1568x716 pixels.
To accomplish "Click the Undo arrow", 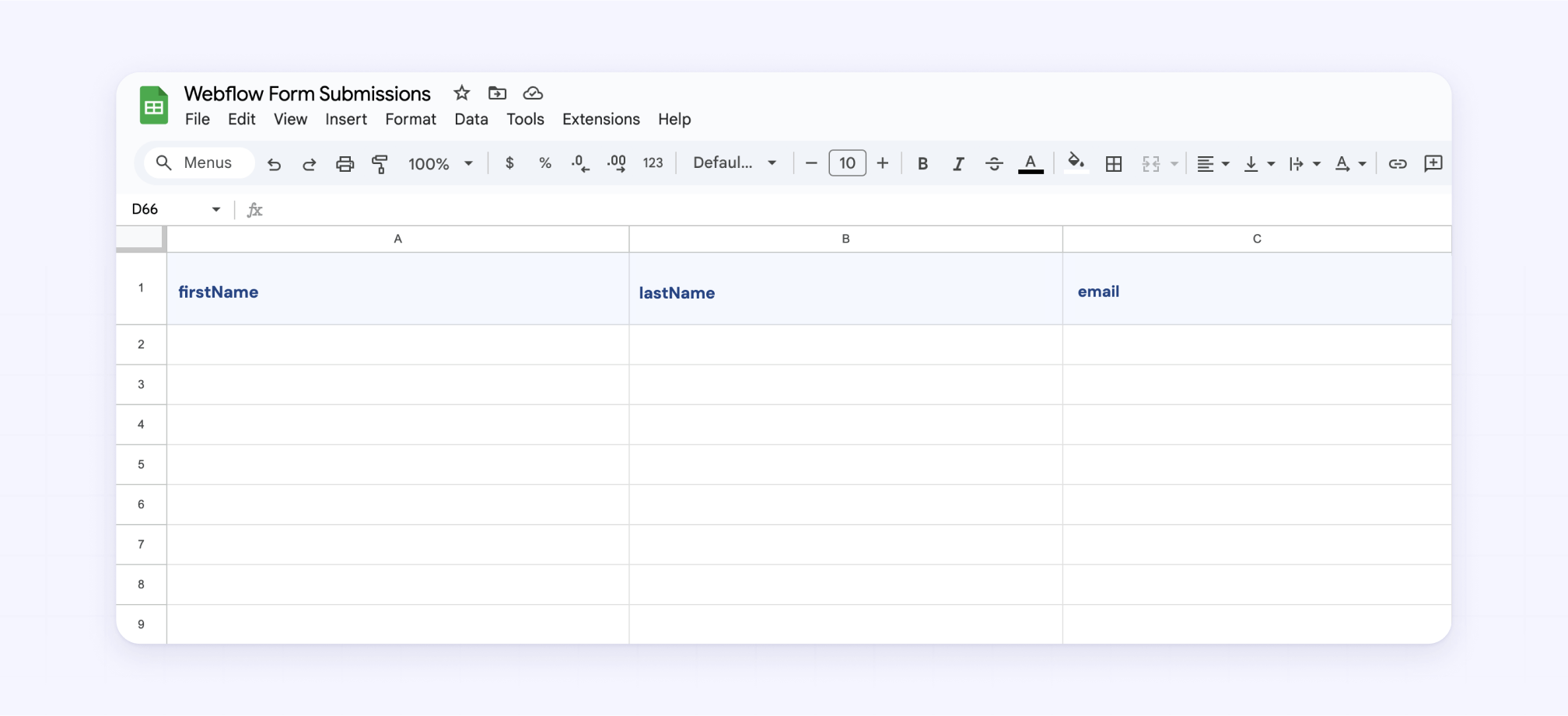I will pyautogui.click(x=274, y=164).
